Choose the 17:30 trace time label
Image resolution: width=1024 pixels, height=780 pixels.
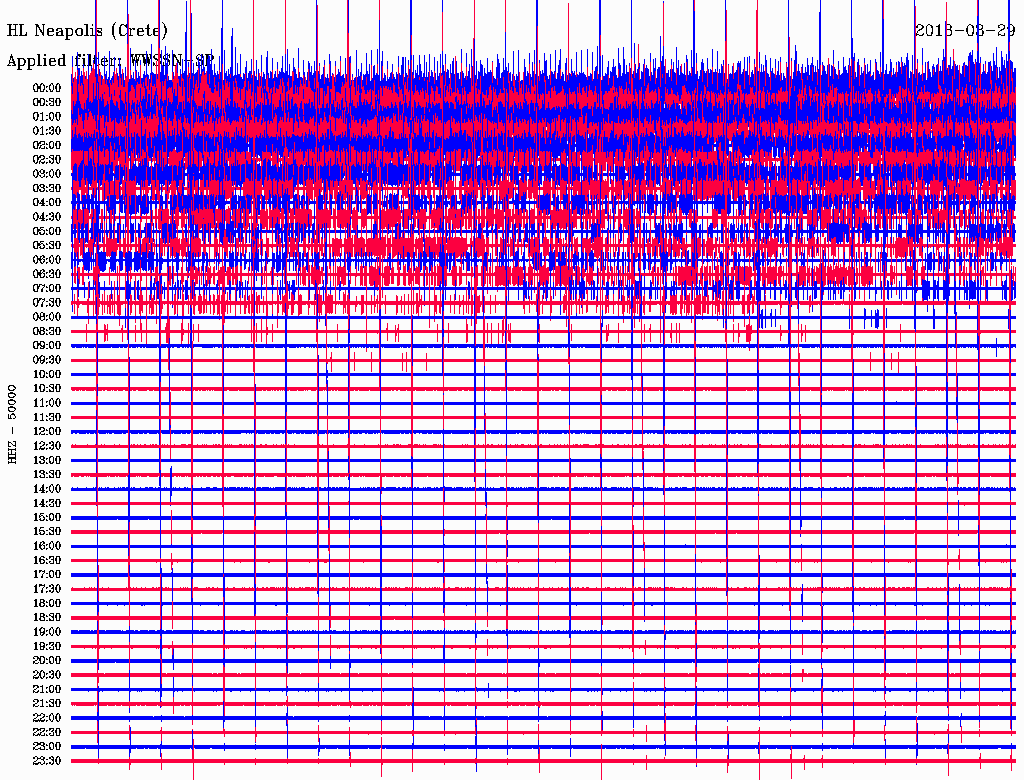click(x=47, y=589)
